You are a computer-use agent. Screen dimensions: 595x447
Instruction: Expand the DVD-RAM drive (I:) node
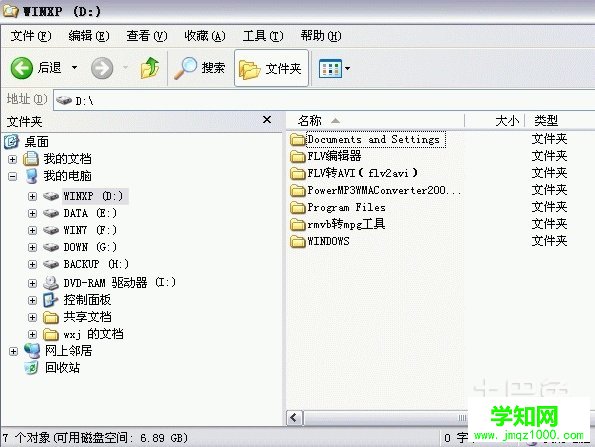click(32, 283)
